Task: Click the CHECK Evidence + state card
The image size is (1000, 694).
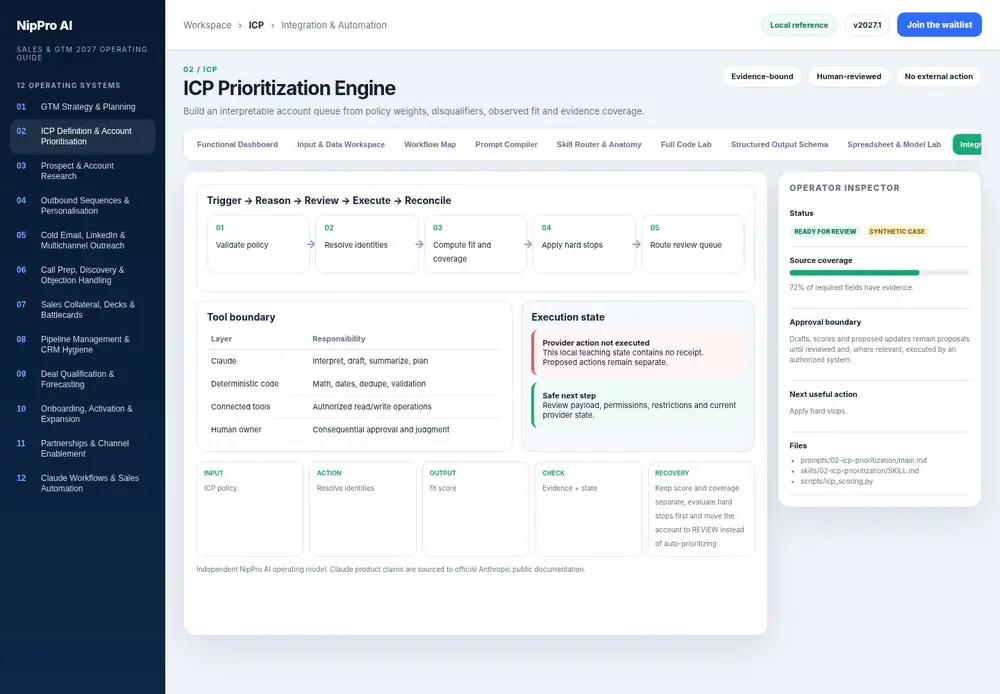Action: [588, 509]
